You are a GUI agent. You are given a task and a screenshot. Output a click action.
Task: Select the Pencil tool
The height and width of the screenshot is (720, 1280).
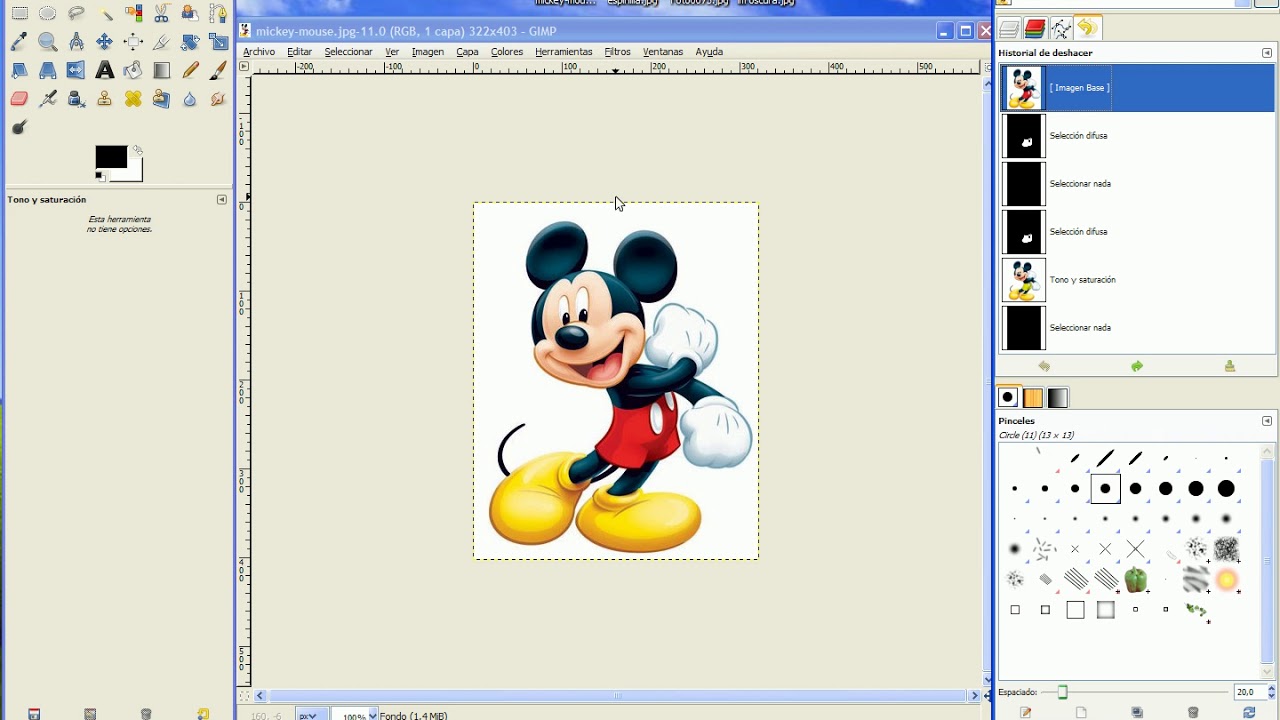pos(190,70)
